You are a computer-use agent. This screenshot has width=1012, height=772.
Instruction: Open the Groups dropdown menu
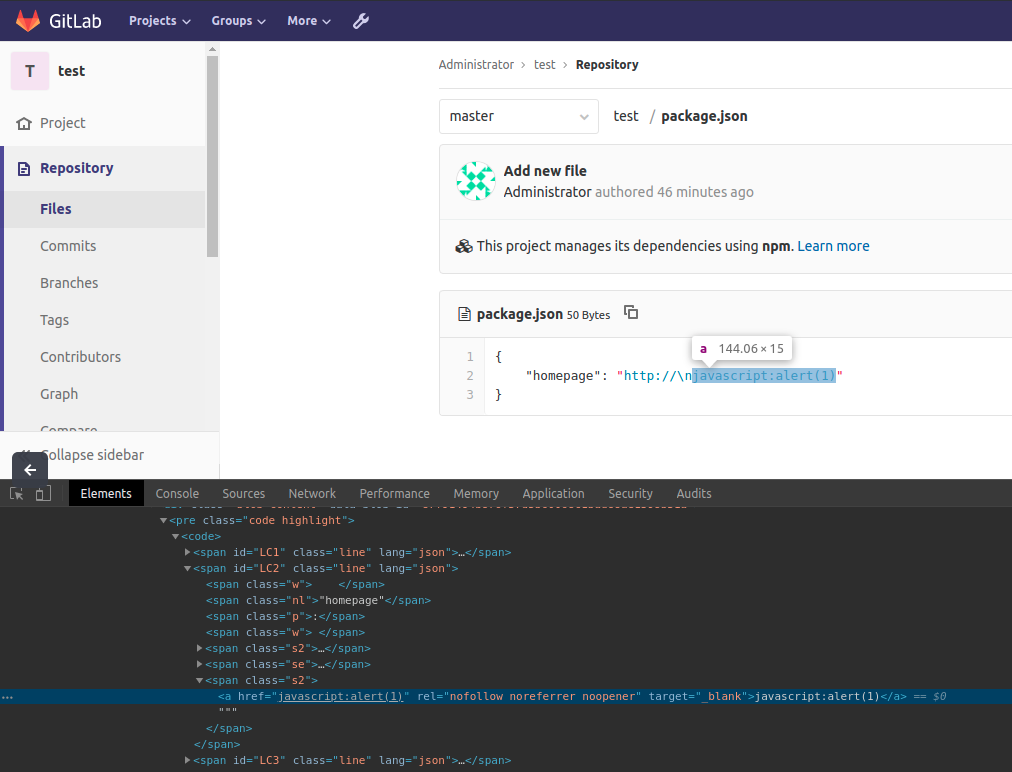coord(238,21)
